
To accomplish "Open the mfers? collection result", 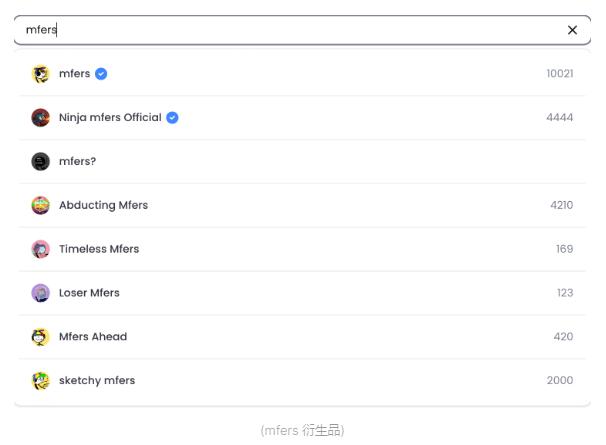I will click(78, 162).
